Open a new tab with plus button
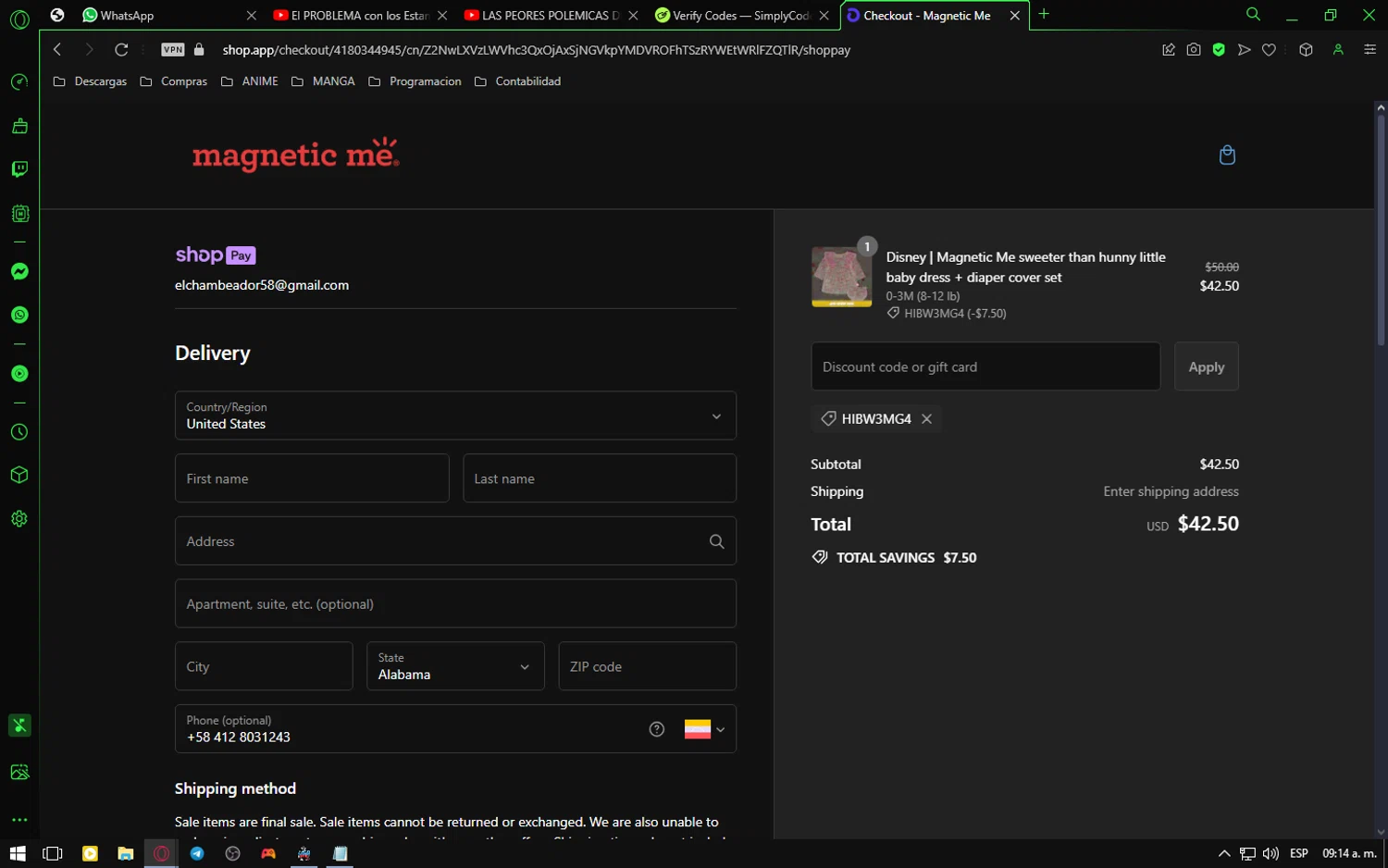Viewport: 1388px width, 868px height. click(1044, 15)
